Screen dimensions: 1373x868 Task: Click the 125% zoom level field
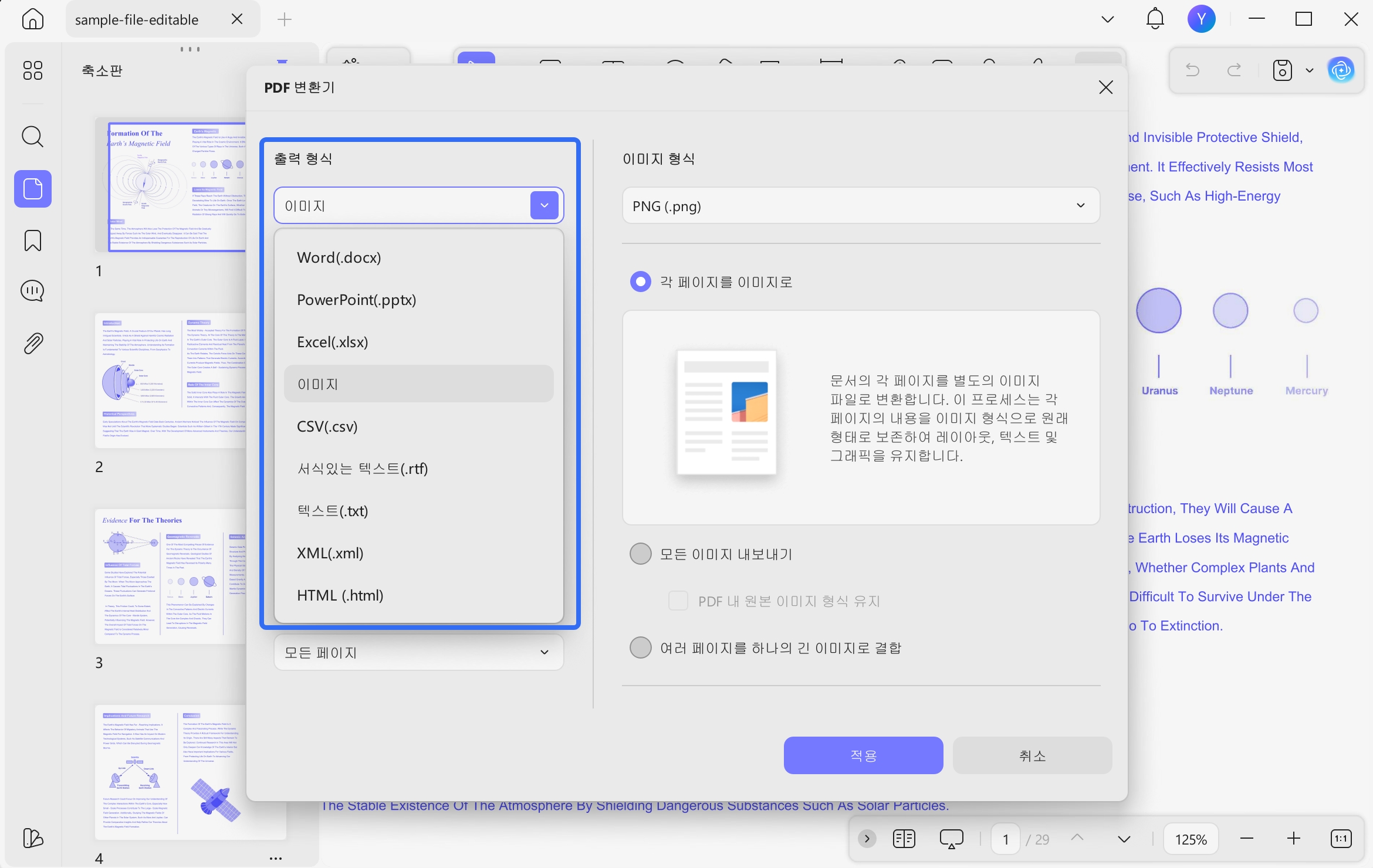click(x=1191, y=839)
